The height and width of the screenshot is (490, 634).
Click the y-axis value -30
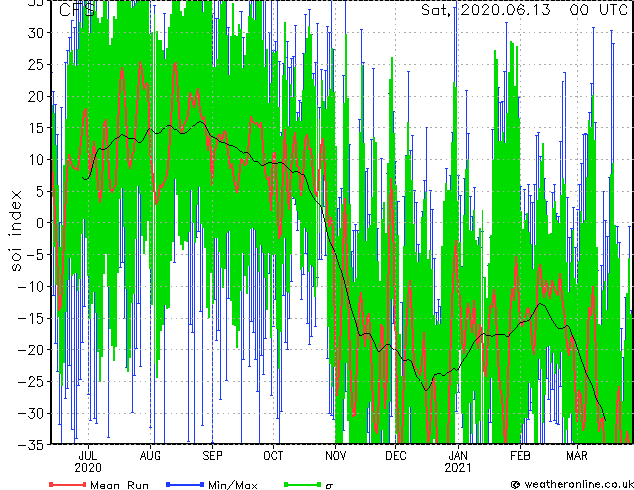click(31, 413)
